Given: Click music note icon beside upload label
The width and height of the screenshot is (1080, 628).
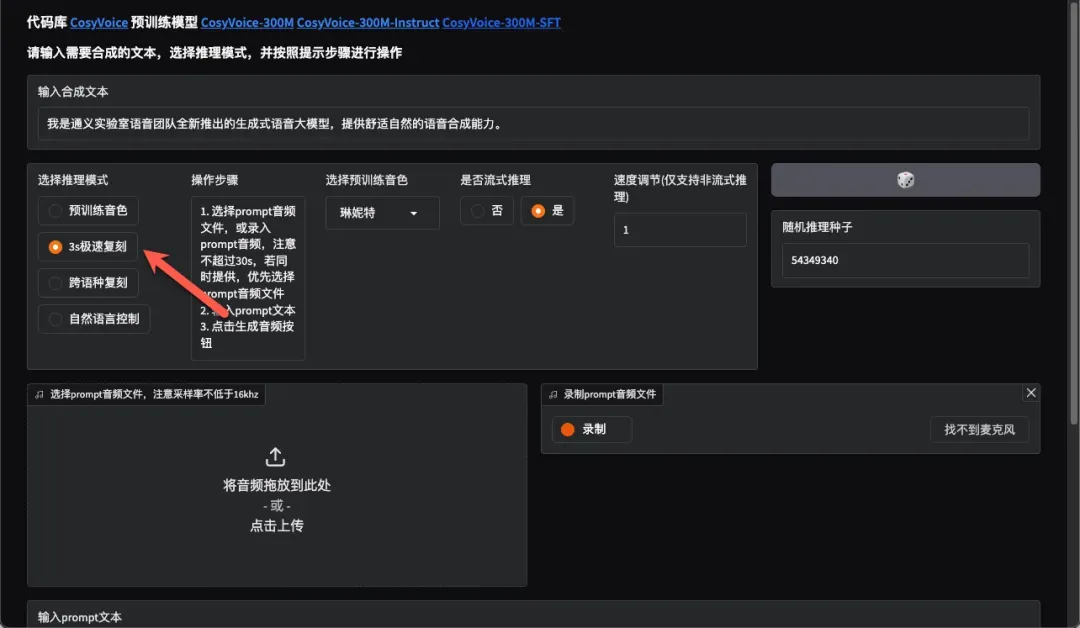Looking at the screenshot, I should (x=39, y=395).
